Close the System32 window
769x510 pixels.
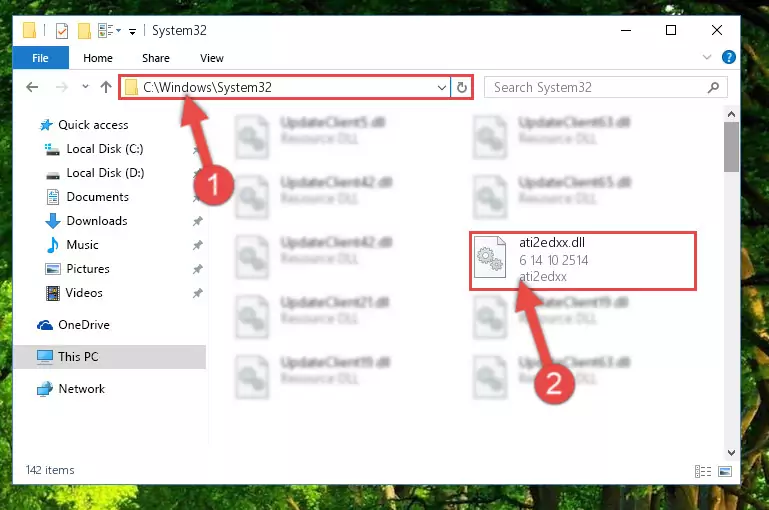pos(717,30)
